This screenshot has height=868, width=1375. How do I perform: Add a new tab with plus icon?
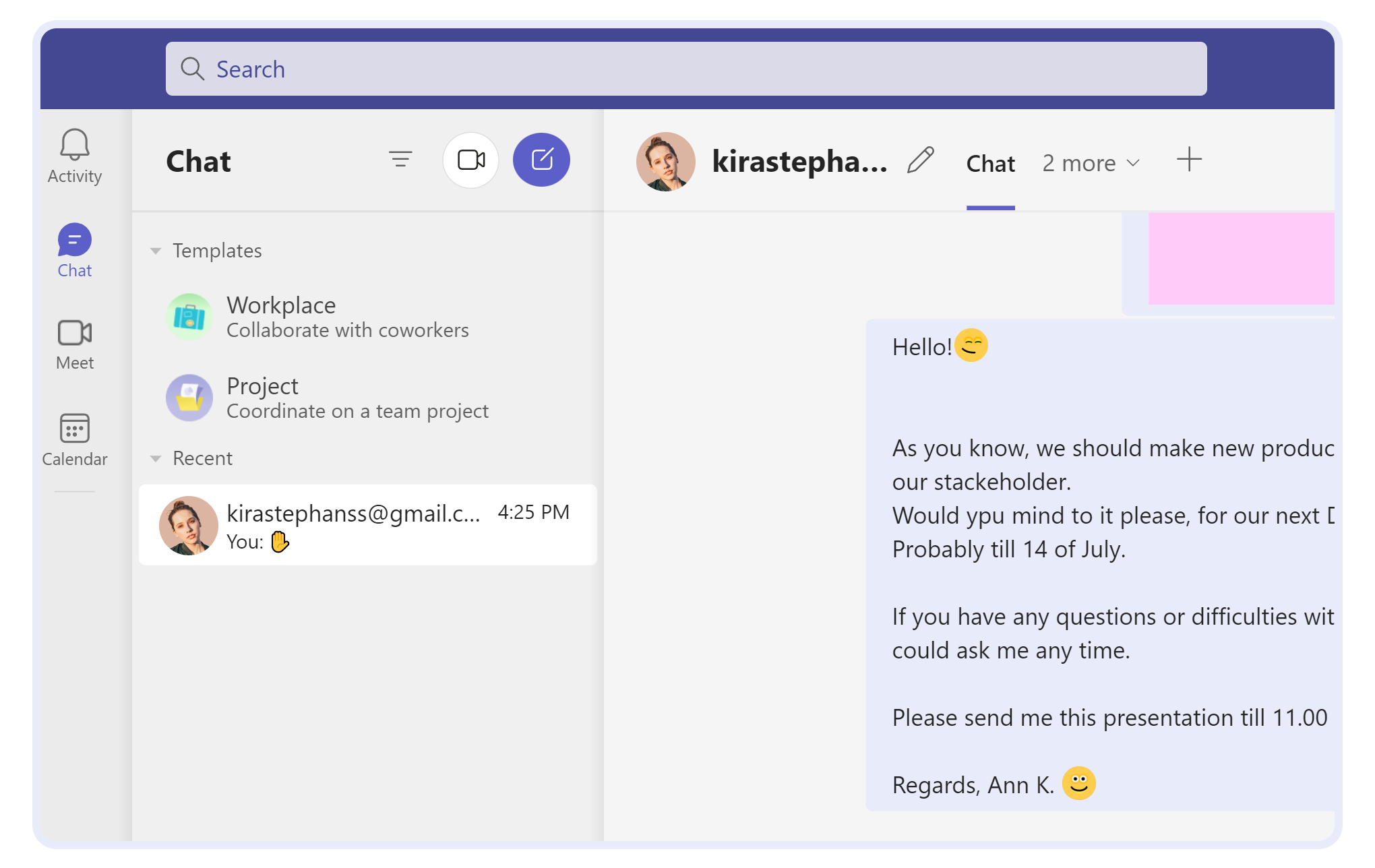point(1189,160)
